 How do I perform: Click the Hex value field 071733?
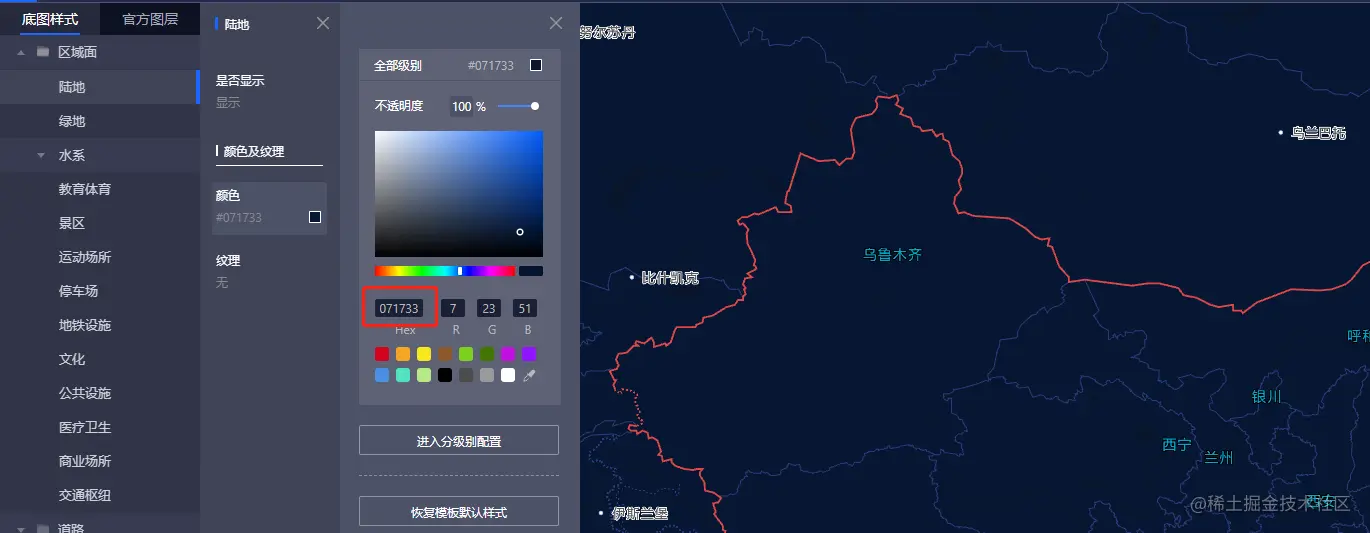coord(399,308)
